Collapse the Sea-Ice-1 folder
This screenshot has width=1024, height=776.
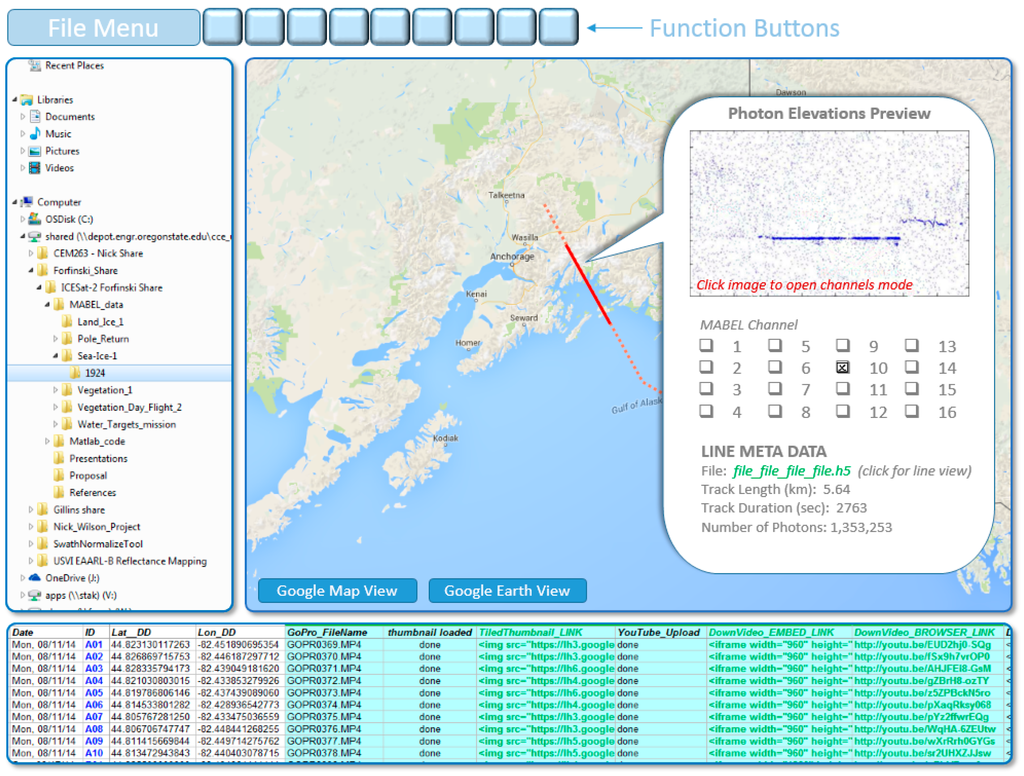(x=55, y=356)
